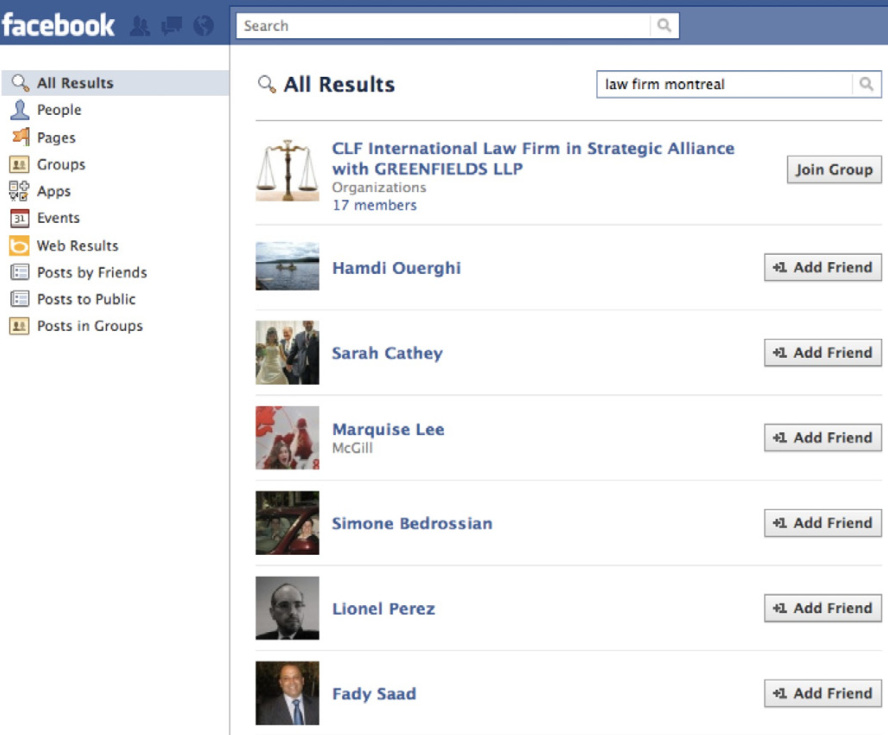This screenshot has width=888, height=735.
Task: Add Hamdi Ouerghi as friend
Action: pos(822,267)
